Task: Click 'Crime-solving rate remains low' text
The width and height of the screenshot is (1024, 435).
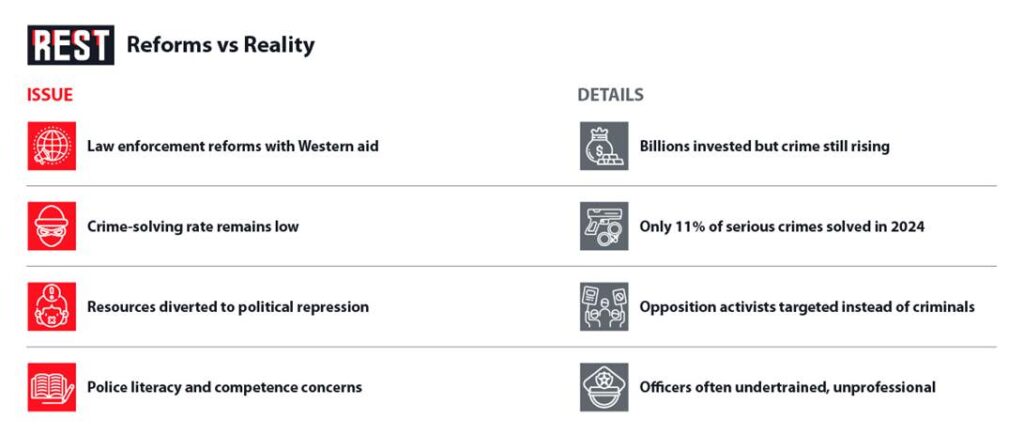Action: pyautogui.click(x=192, y=226)
